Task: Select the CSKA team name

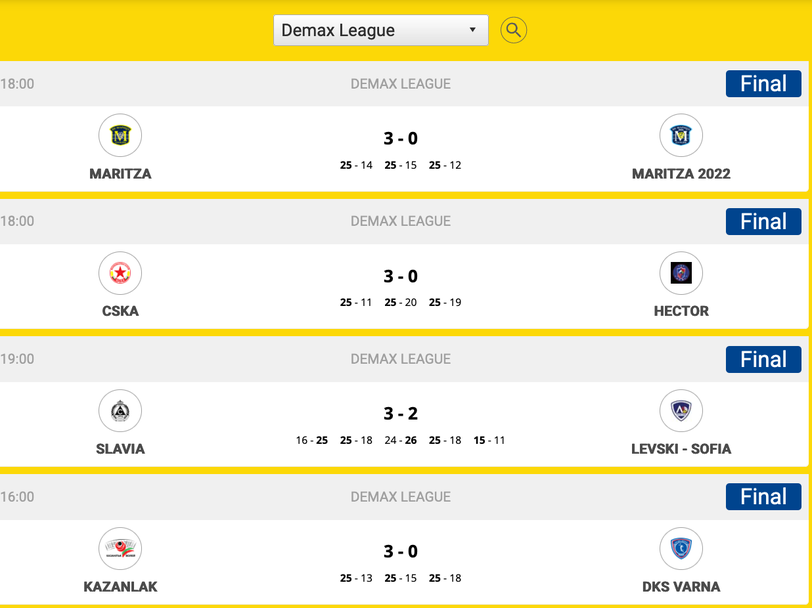Action: click(x=120, y=311)
